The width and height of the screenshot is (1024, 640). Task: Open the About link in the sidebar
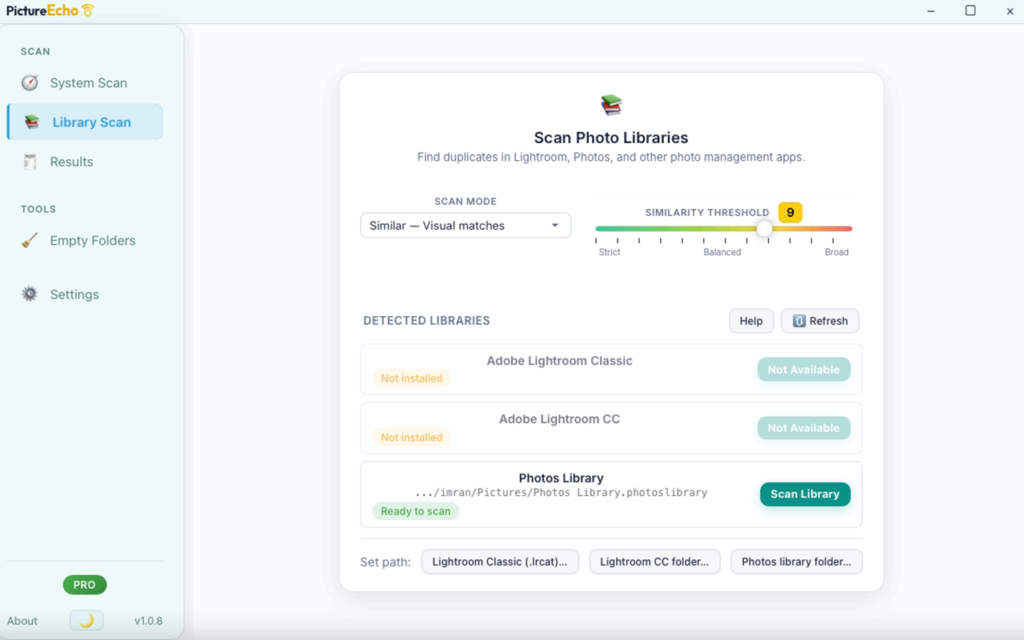pyautogui.click(x=22, y=621)
